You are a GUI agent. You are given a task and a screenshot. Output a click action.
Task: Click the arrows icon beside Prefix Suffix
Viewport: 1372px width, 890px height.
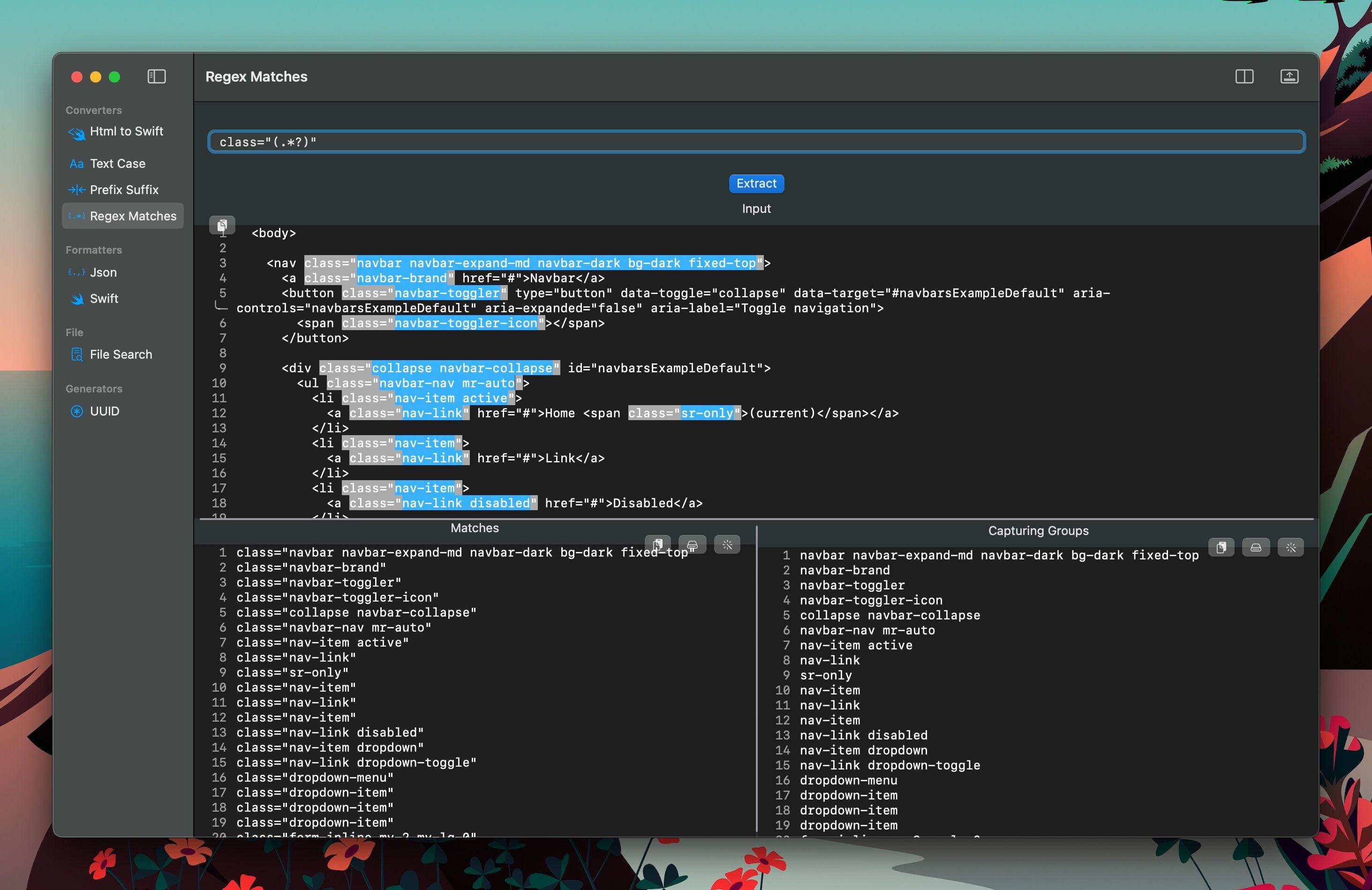[77, 189]
